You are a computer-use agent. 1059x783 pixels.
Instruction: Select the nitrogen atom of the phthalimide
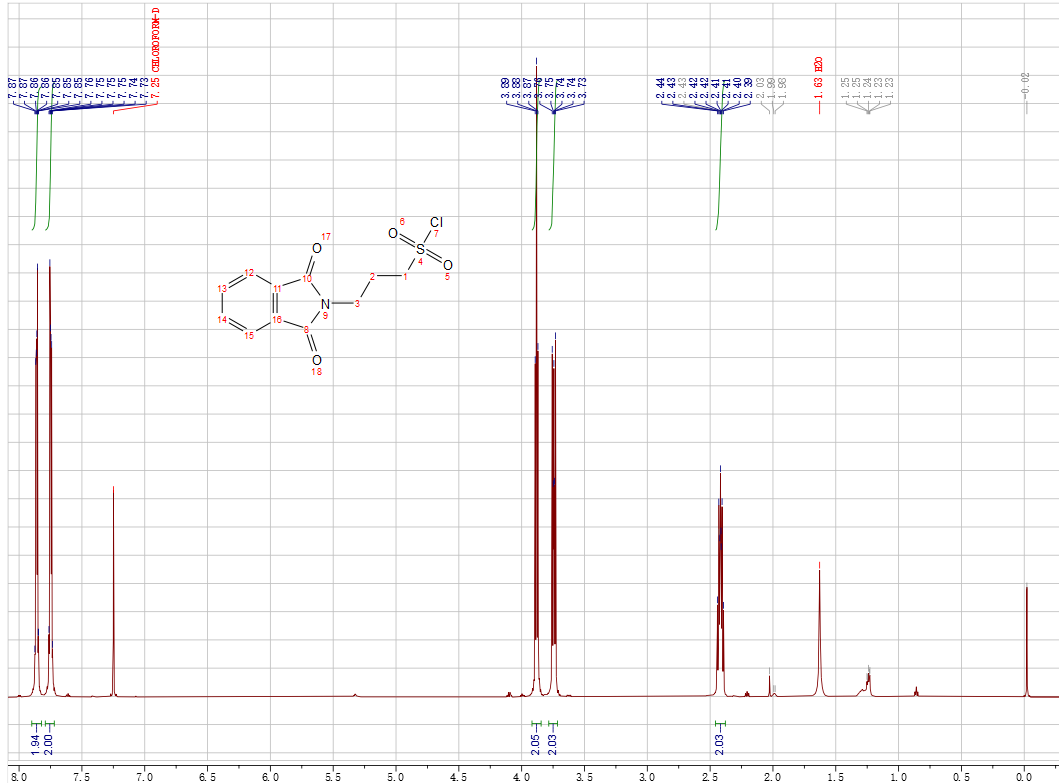click(x=325, y=302)
